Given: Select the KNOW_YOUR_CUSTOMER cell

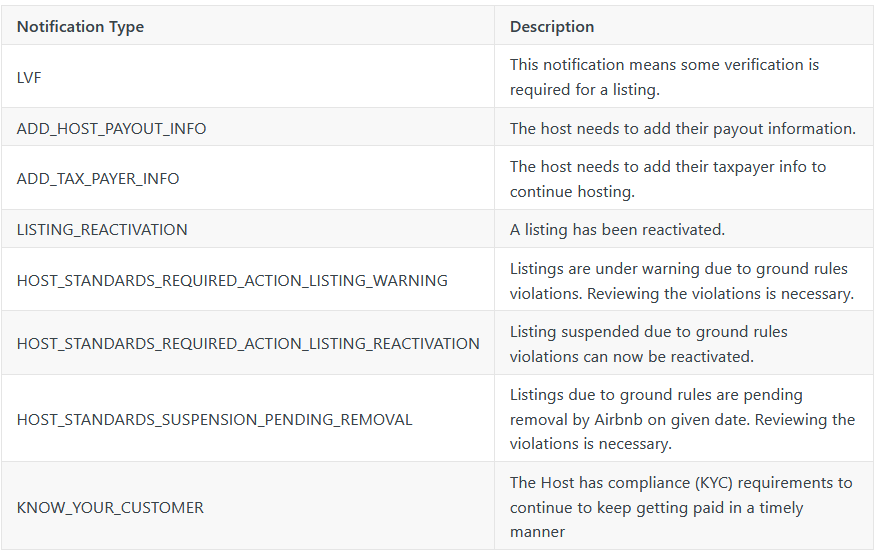Looking at the screenshot, I should 248,507.
